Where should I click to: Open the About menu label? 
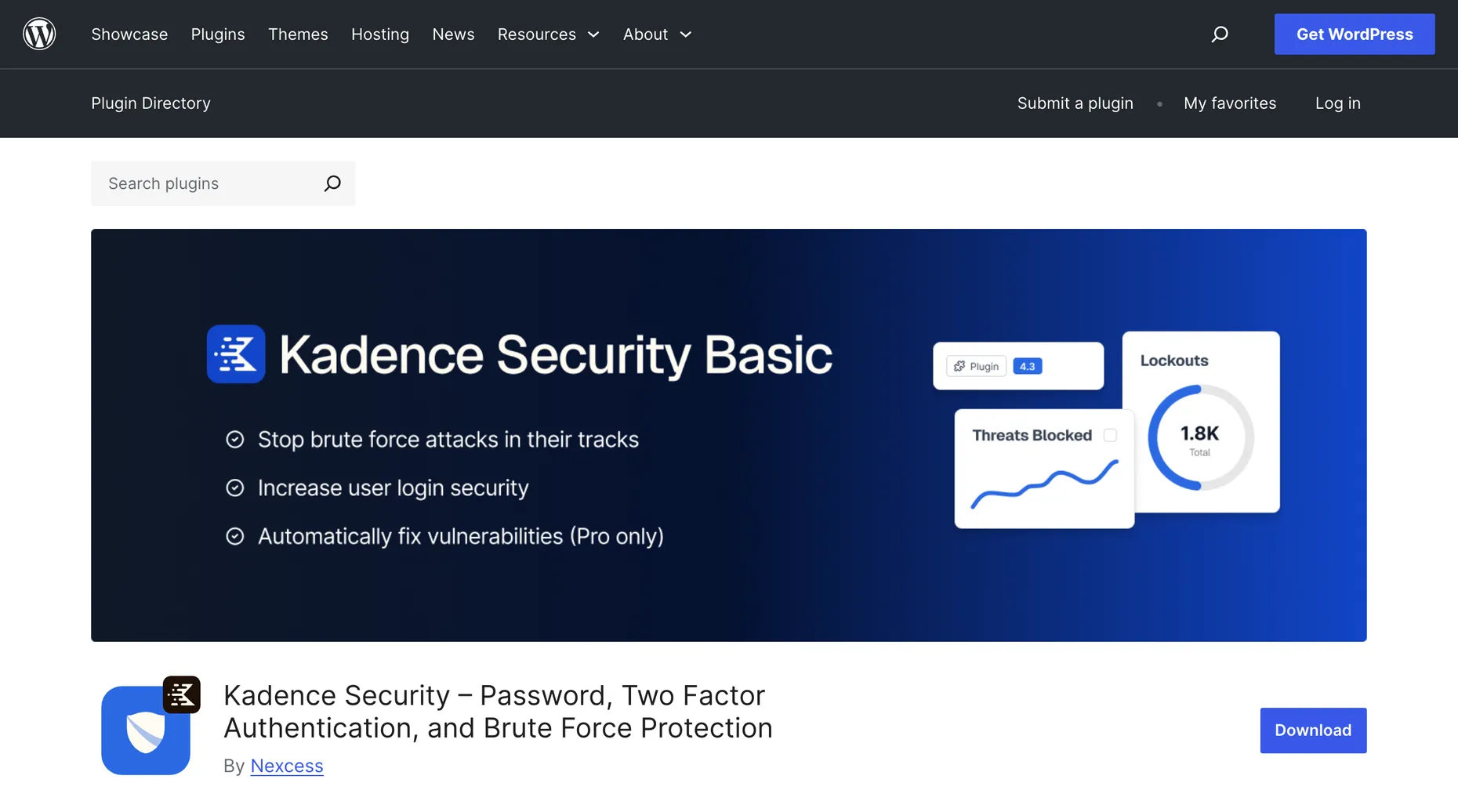coord(645,34)
